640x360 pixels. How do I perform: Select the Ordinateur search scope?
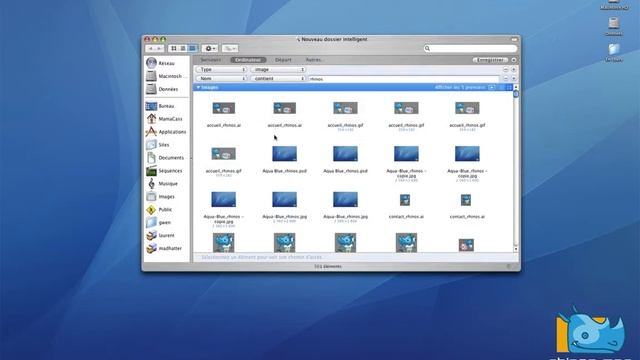pos(248,60)
